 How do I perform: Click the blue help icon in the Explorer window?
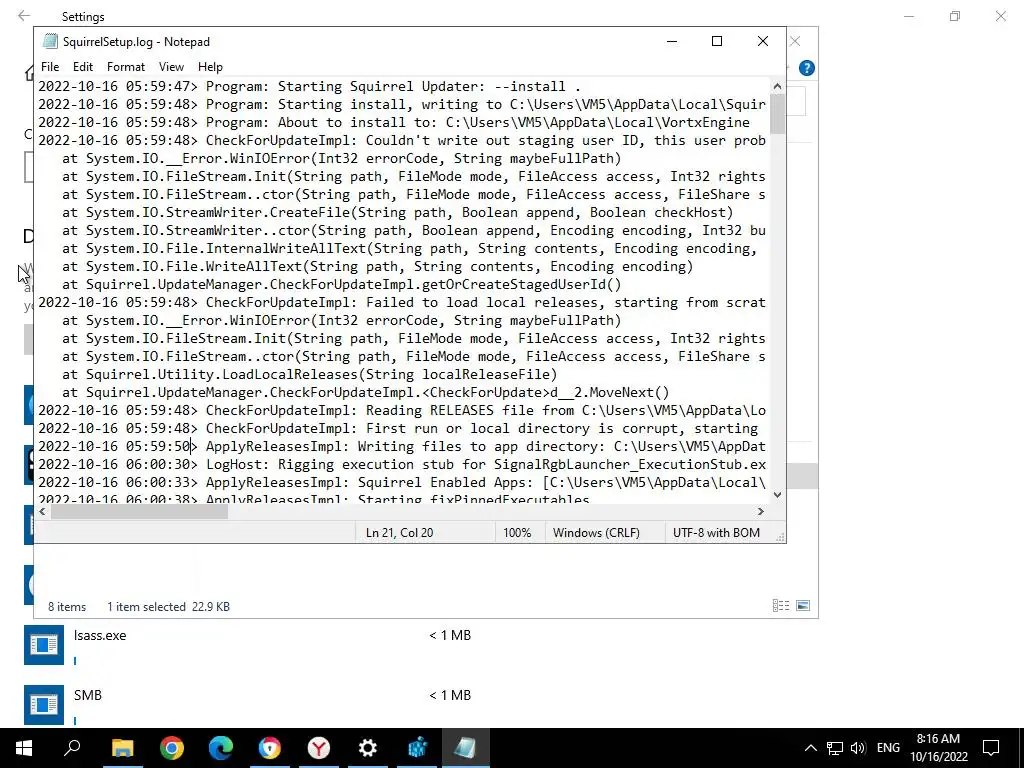tap(807, 68)
